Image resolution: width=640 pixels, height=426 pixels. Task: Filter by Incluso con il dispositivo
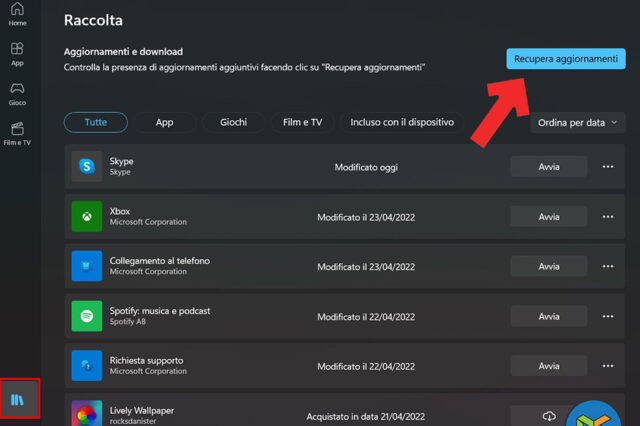[401, 122]
